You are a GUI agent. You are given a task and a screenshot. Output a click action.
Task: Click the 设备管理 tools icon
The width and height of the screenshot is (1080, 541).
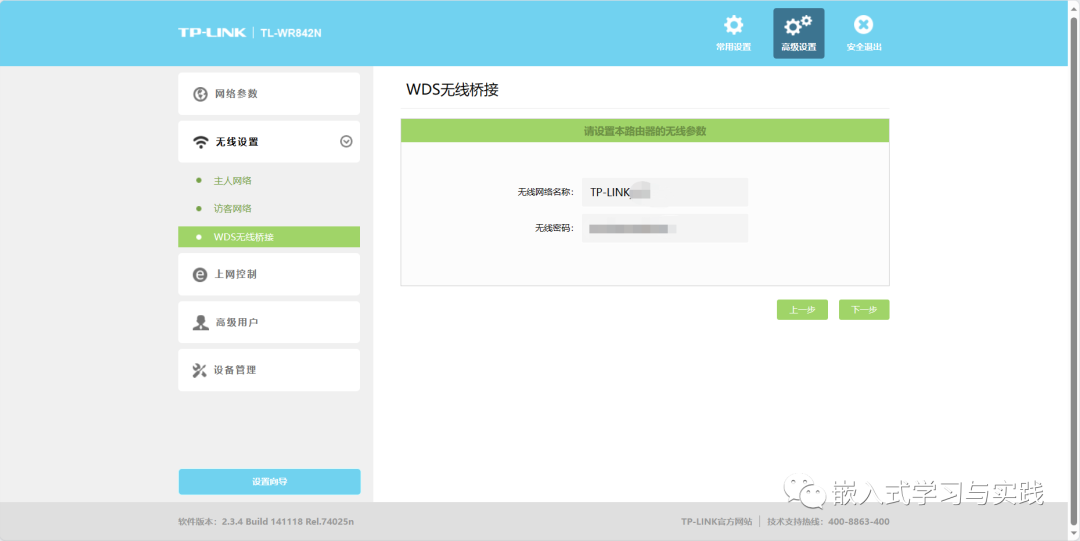[x=200, y=371]
